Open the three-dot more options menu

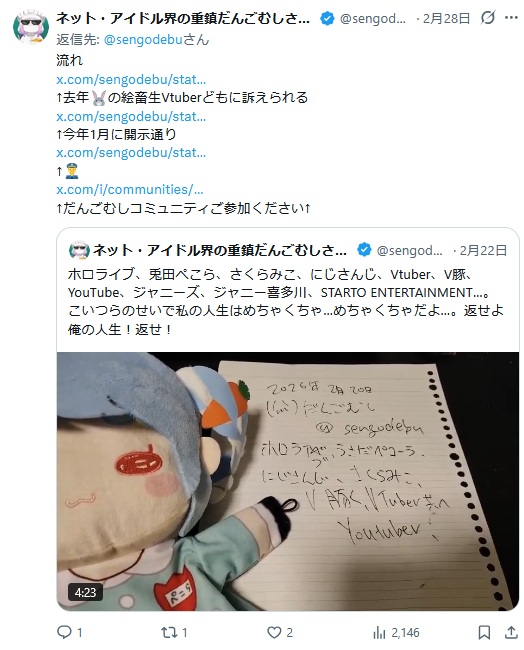[511, 18]
